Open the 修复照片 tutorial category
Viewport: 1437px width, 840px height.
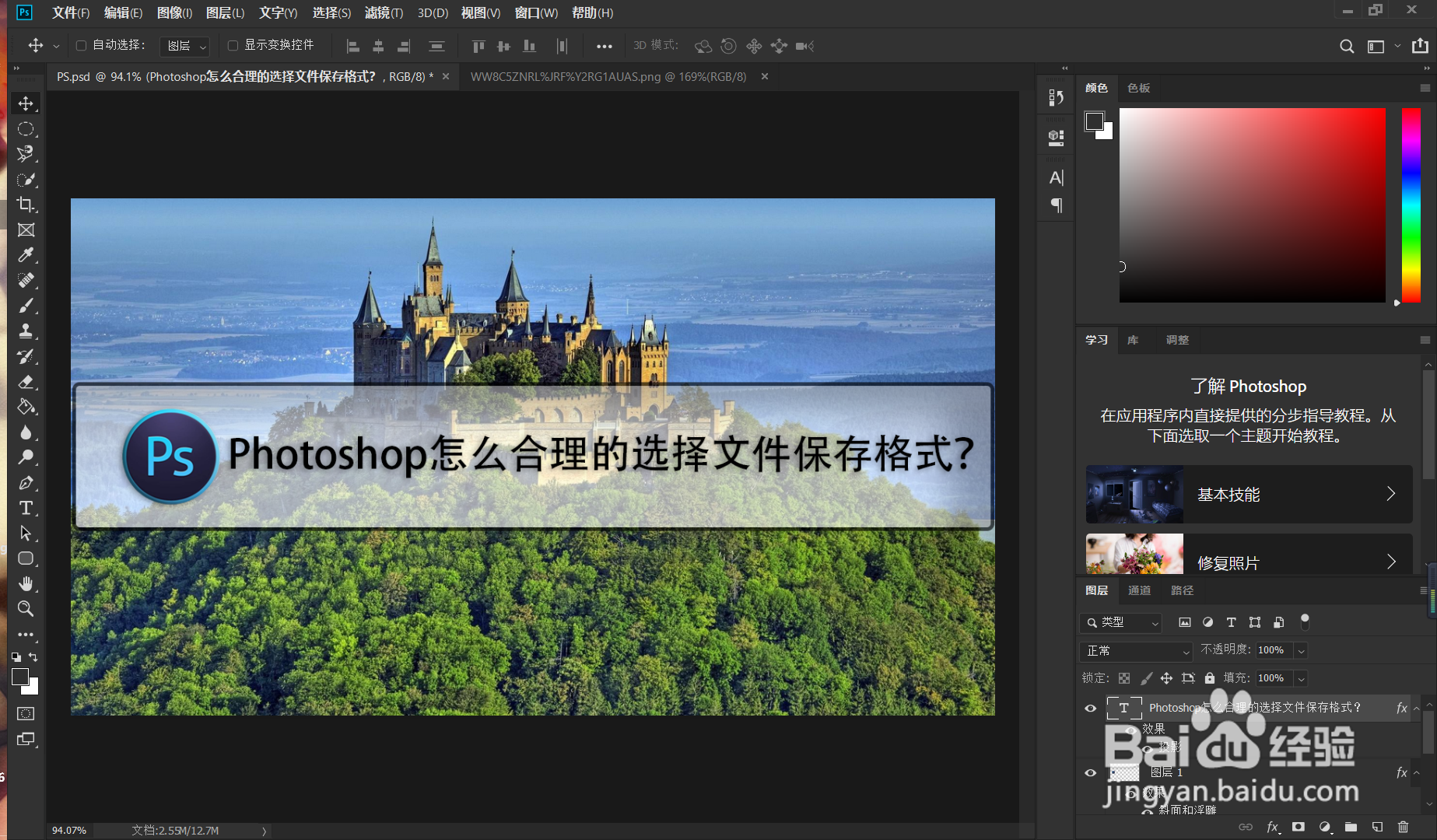click(x=1249, y=554)
